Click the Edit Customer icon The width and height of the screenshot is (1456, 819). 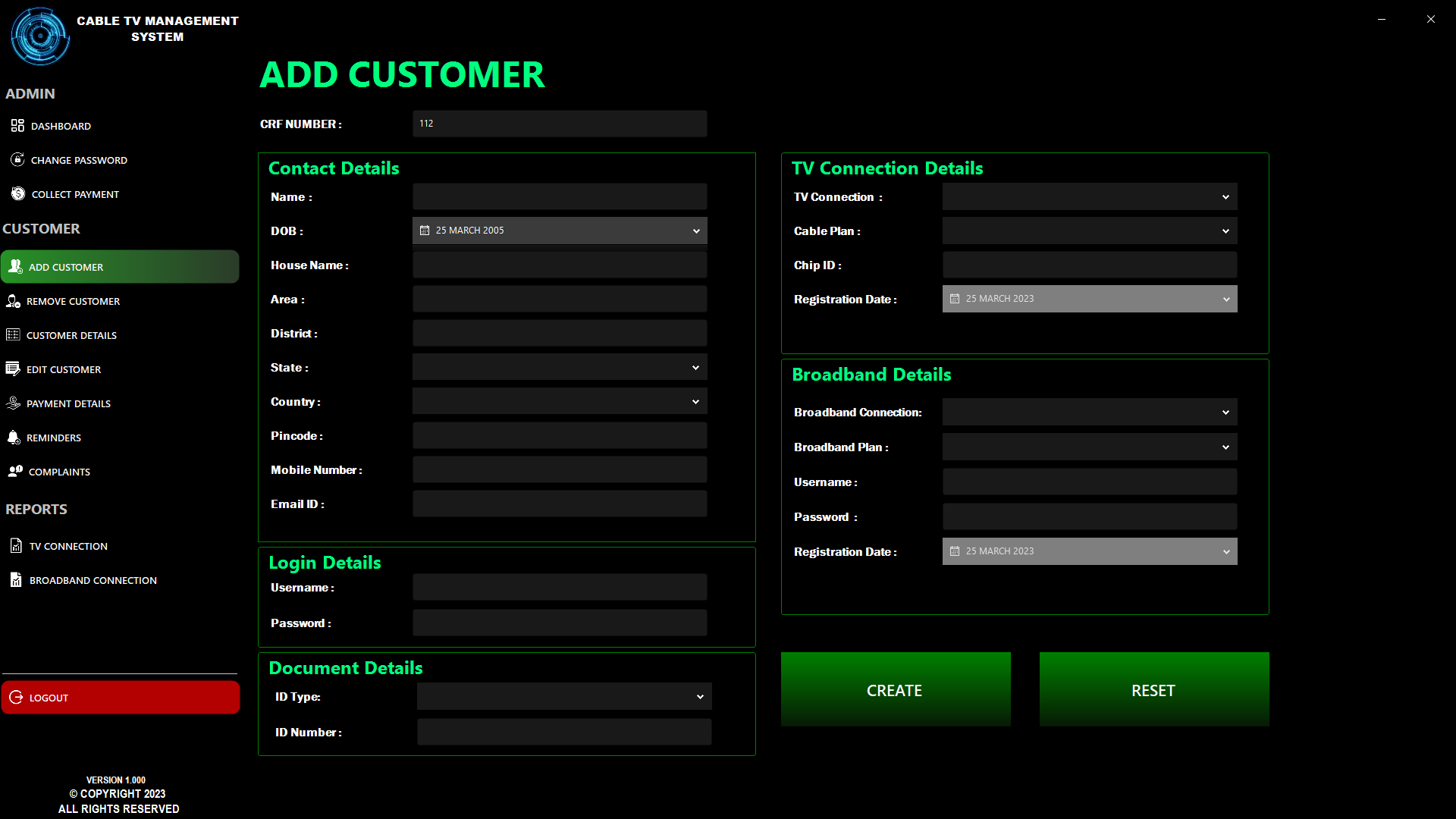tap(13, 369)
